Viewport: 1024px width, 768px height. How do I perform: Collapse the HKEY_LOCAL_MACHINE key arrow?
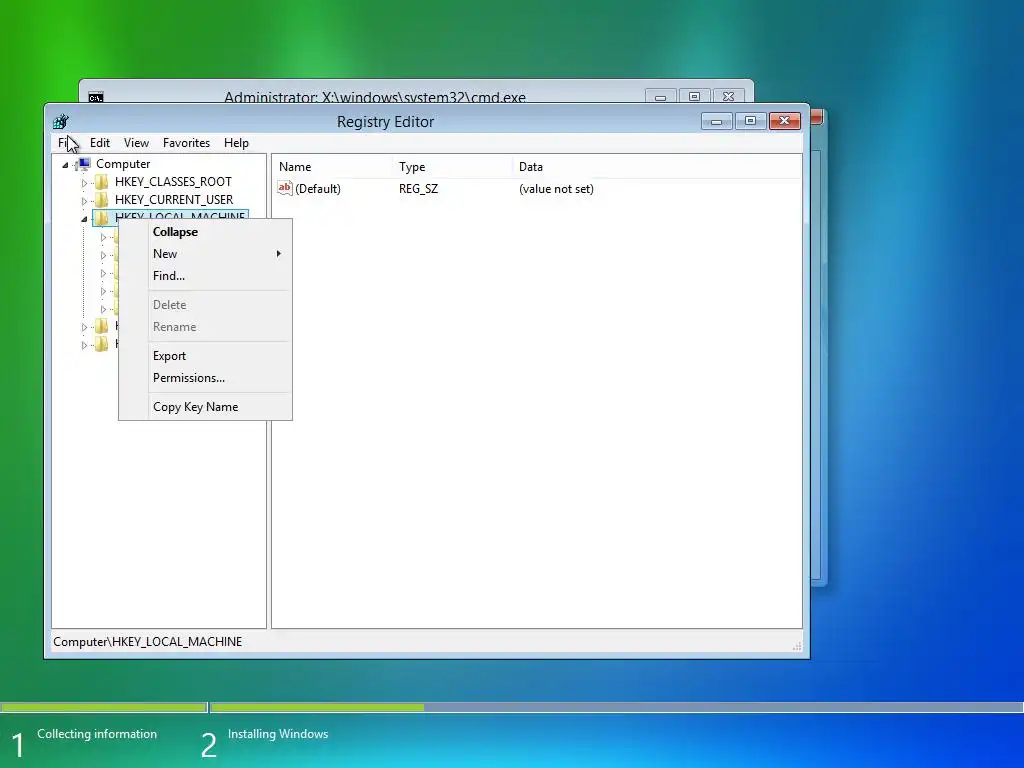[x=84, y=219]
